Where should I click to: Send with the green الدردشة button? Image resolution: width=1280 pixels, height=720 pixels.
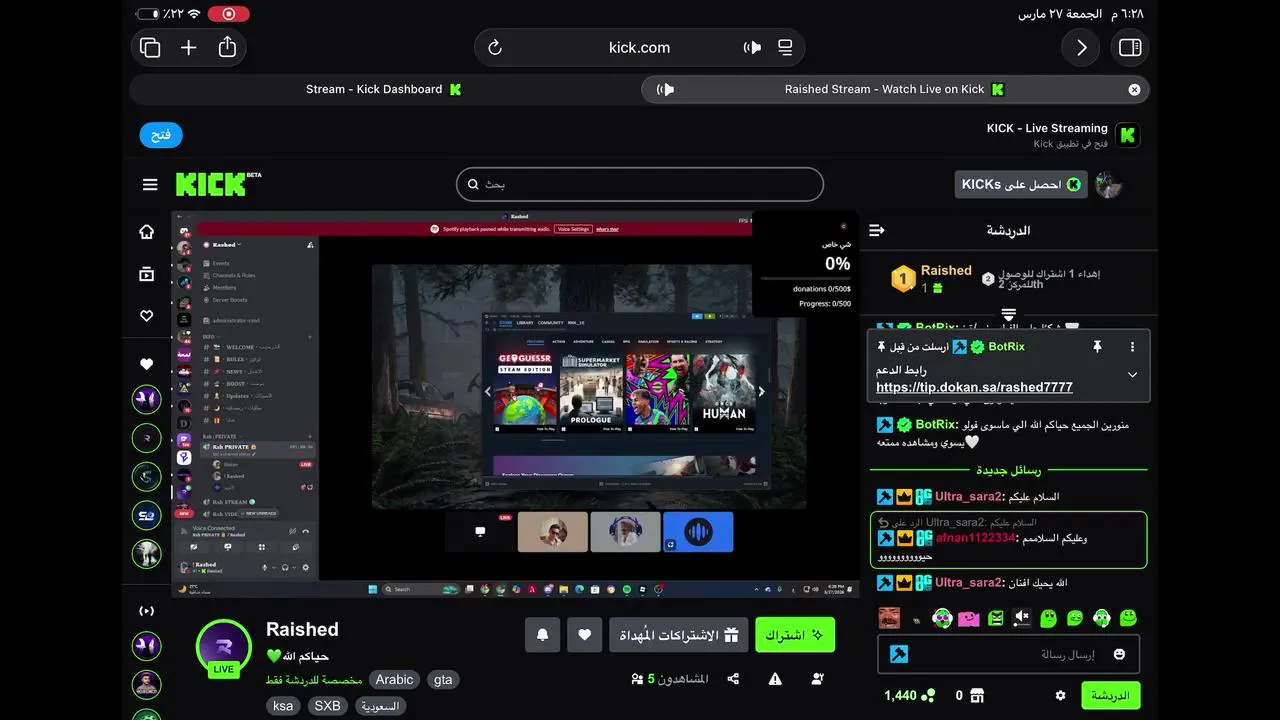1110,695
